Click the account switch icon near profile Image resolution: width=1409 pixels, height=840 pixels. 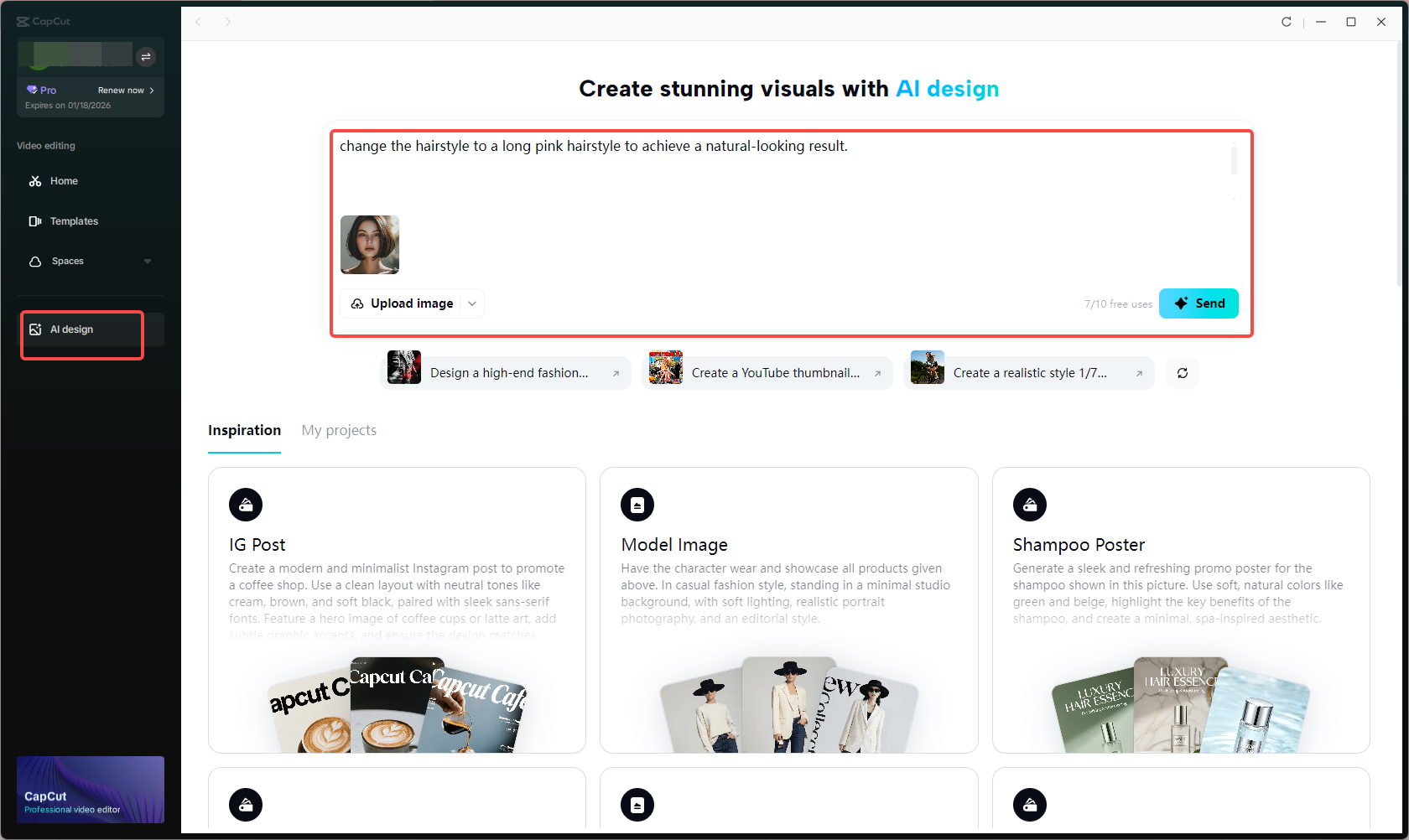[x=146, y=56]
